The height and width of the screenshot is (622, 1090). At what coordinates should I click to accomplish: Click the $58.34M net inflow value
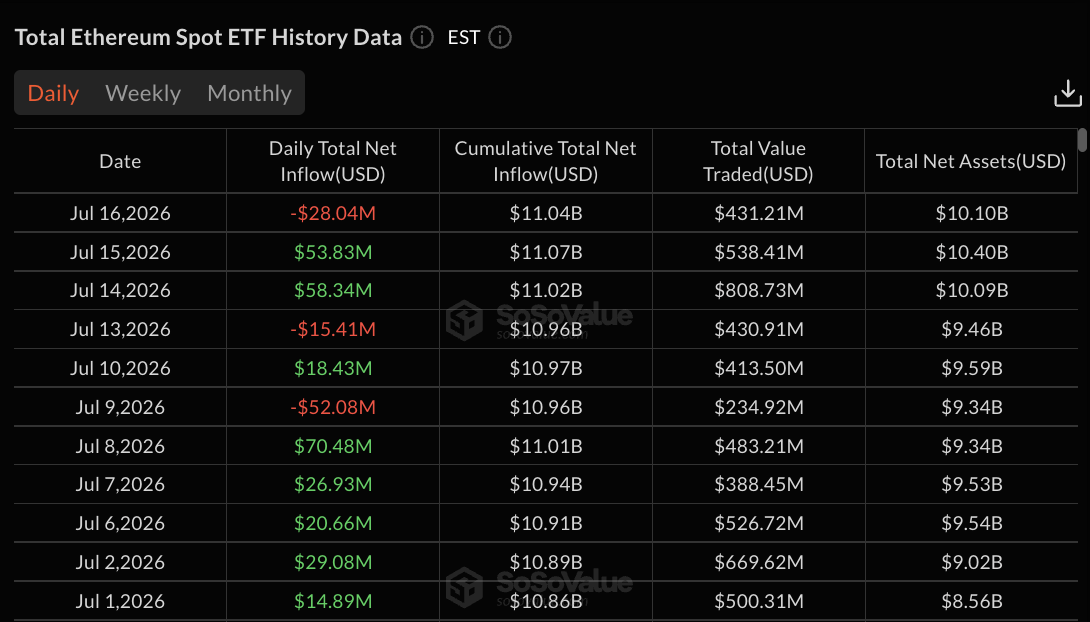[x=333, y=290]
